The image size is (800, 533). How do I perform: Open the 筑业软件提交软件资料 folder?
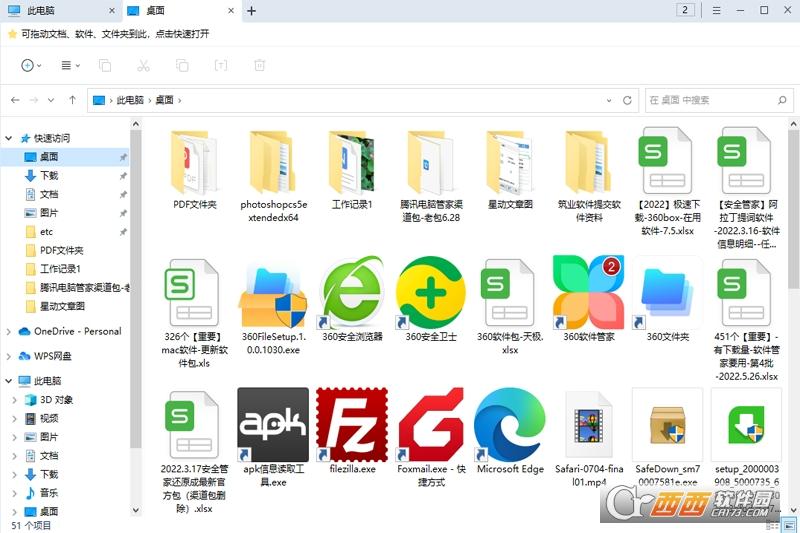[x=589, y=162]
